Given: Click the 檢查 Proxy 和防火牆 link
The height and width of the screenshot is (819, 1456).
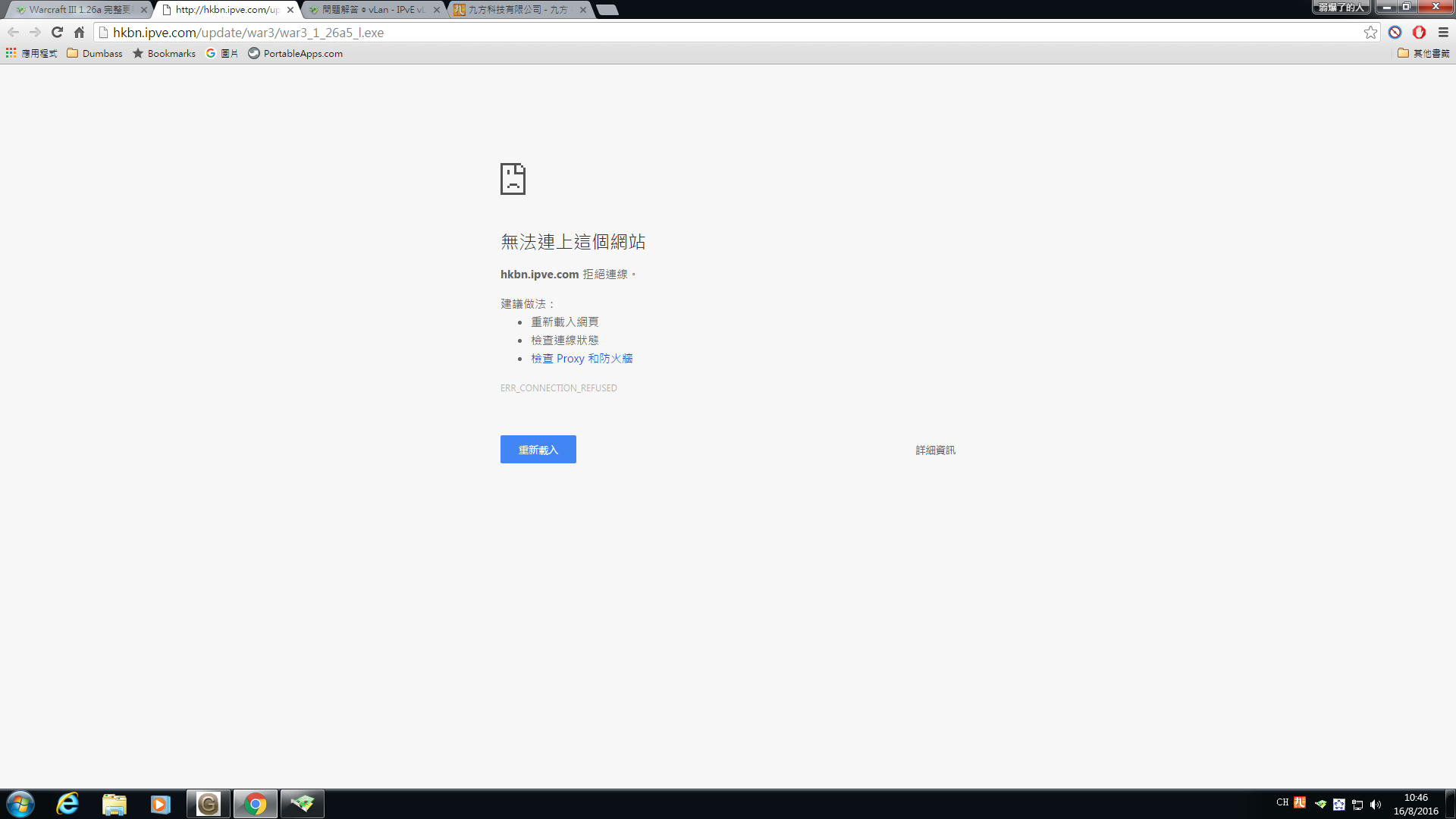Looking at the screenshot, I should click(582, 359).
